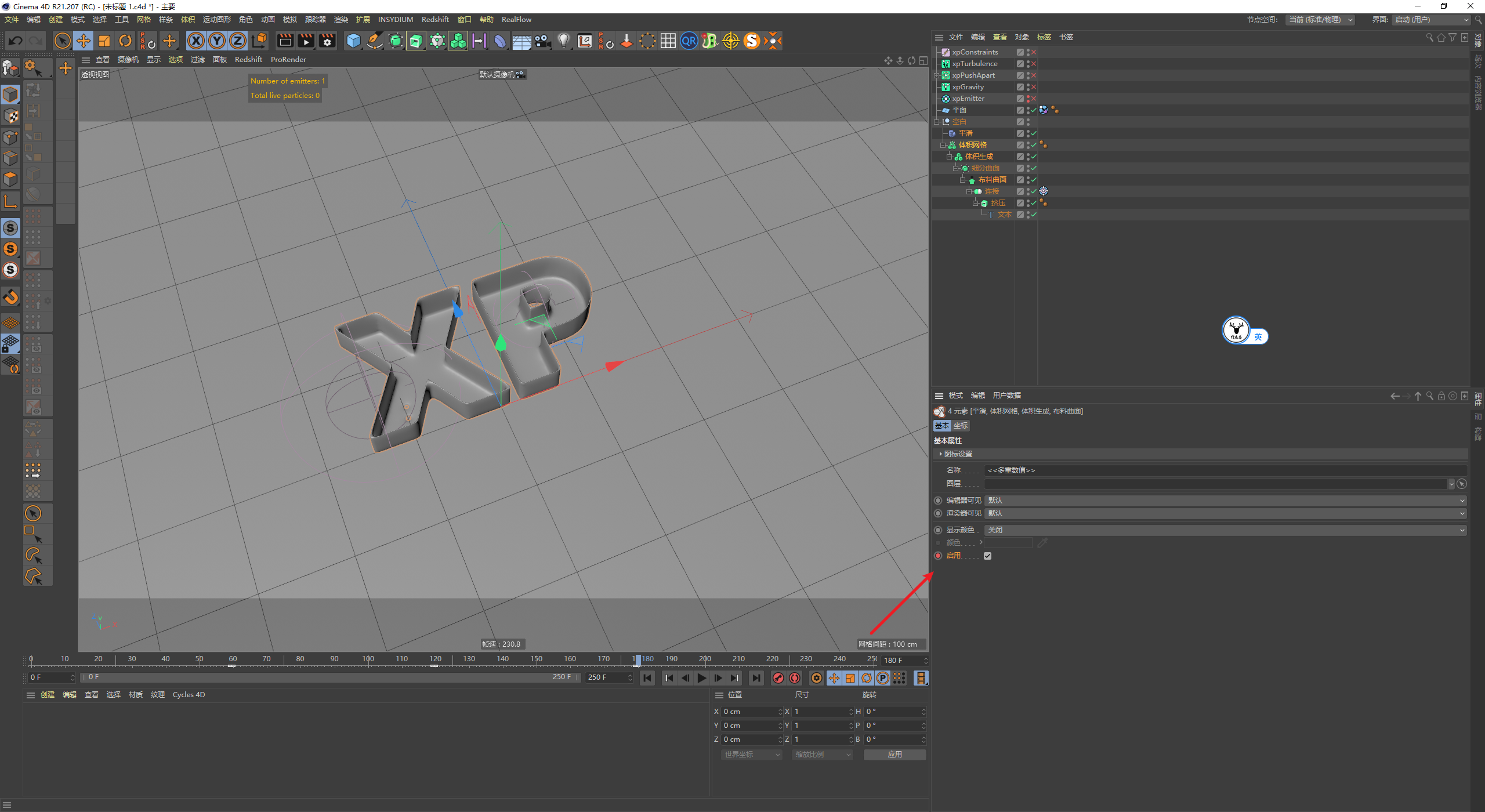Click the 名称 input field
Viewport: 1485px width, 812px height.
click(1225, 470)
